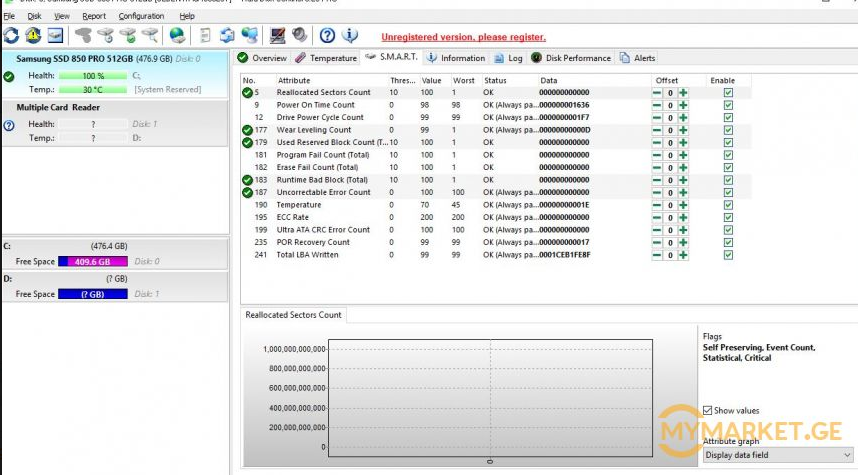
Task: Toggle Enable checkbox for Temperature row
Action: pyautogui.click(x=728, y=205)
